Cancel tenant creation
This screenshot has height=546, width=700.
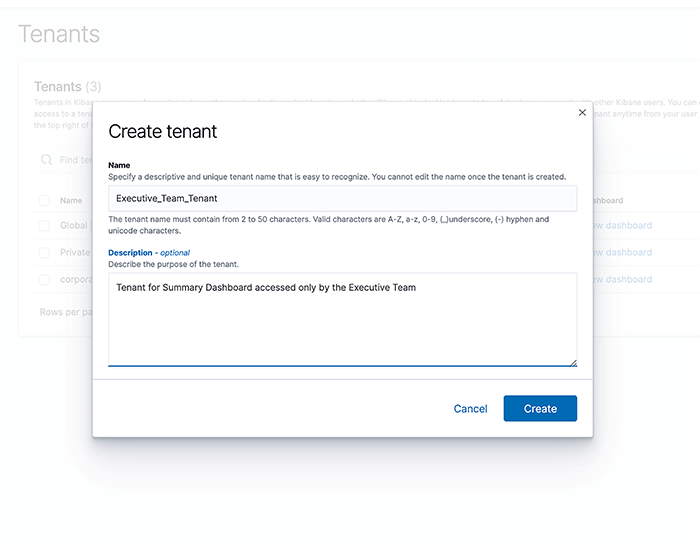pyautogui.click(x=470, y=408)
